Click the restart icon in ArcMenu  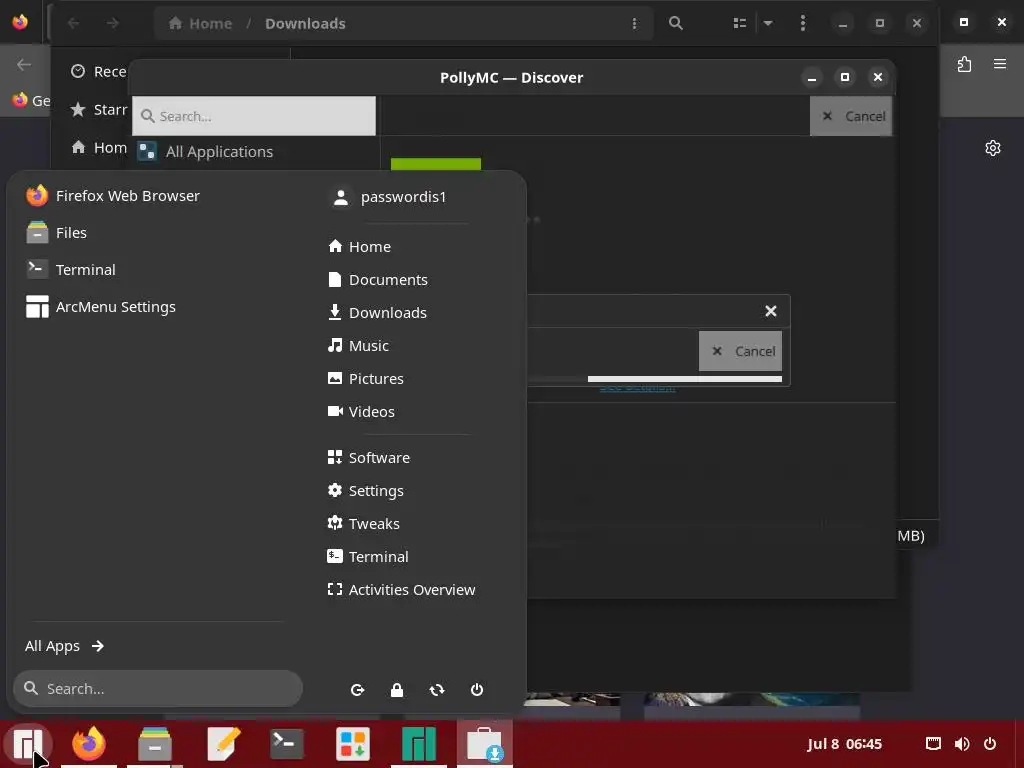(437, 690)
